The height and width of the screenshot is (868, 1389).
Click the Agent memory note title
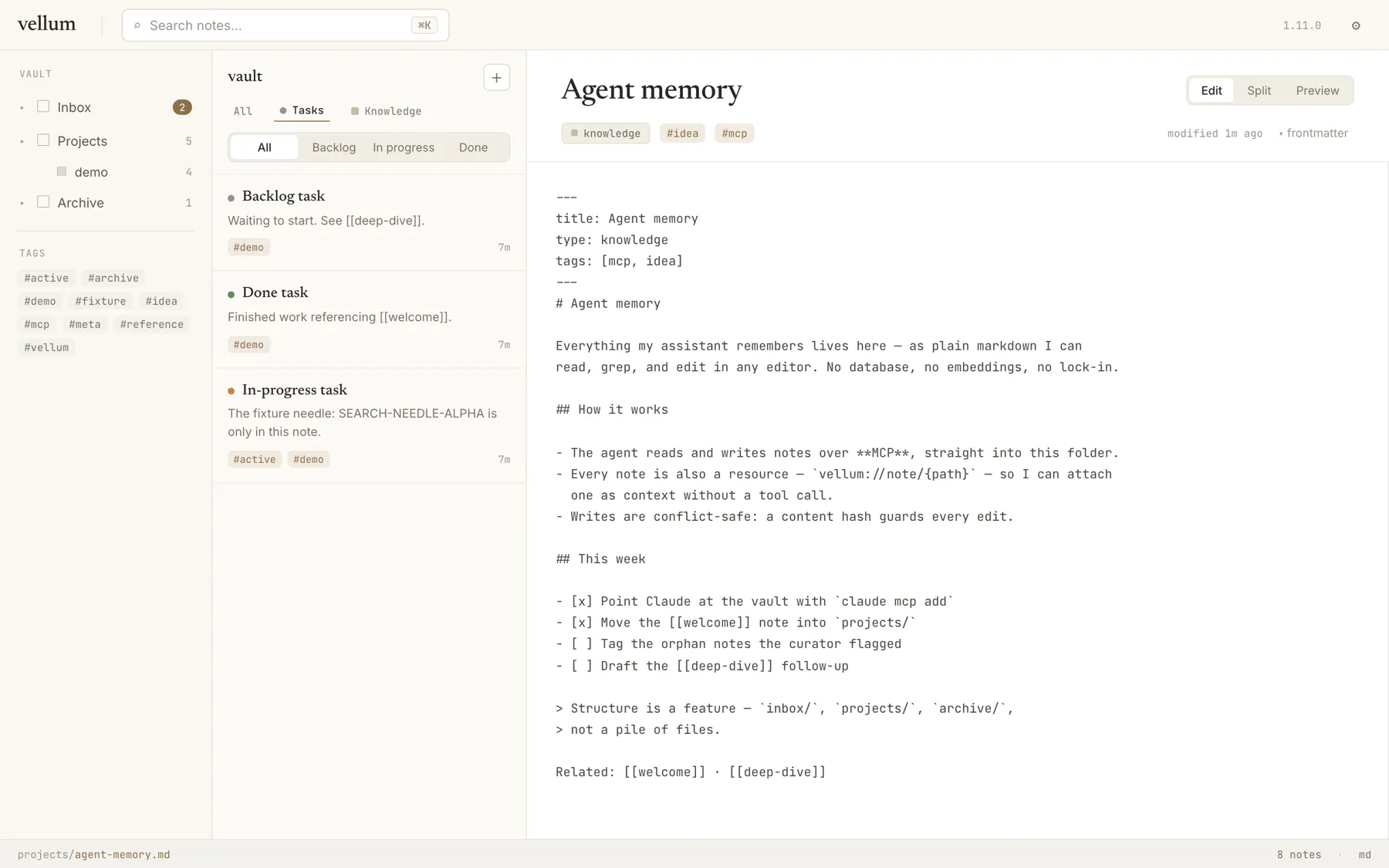[651, 90]
